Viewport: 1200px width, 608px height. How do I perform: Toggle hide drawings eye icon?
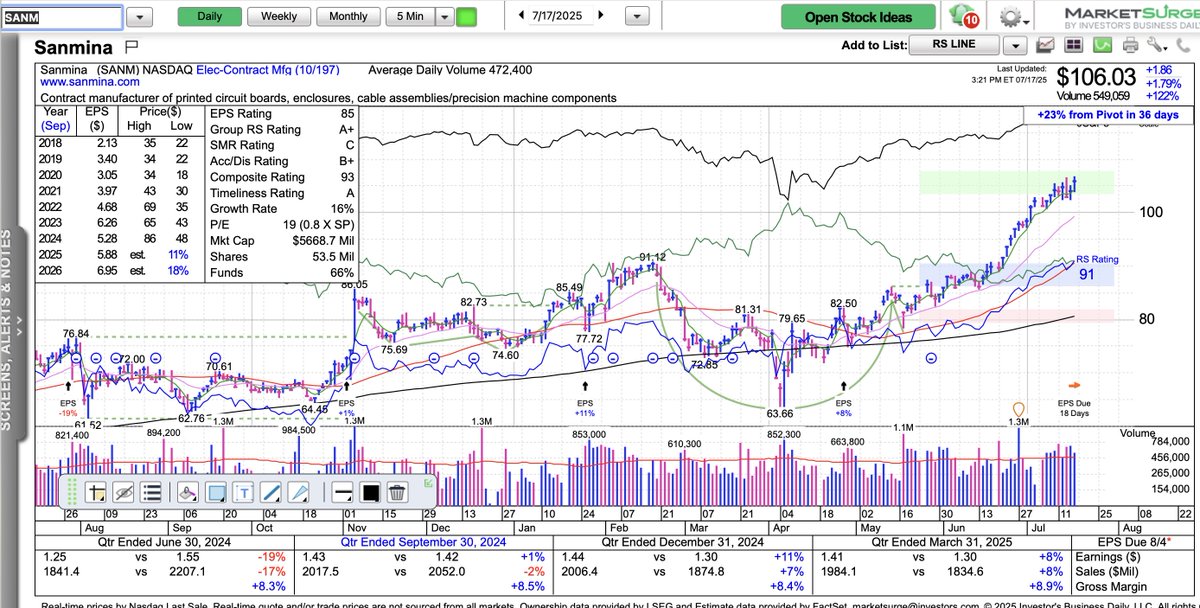pos(124,492)
